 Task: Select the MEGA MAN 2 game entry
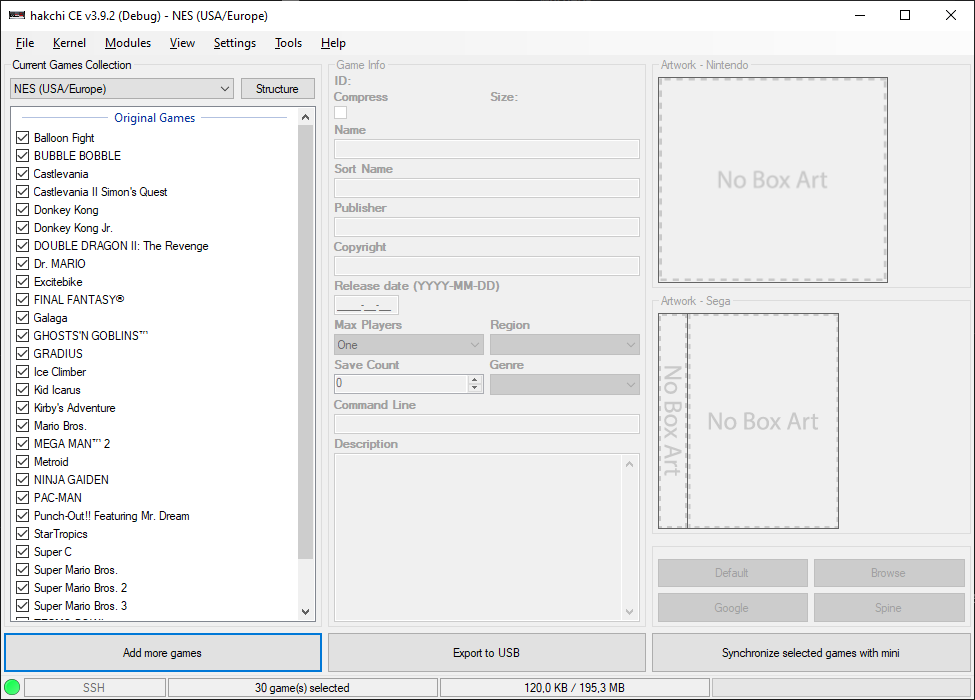coord(72,444)
